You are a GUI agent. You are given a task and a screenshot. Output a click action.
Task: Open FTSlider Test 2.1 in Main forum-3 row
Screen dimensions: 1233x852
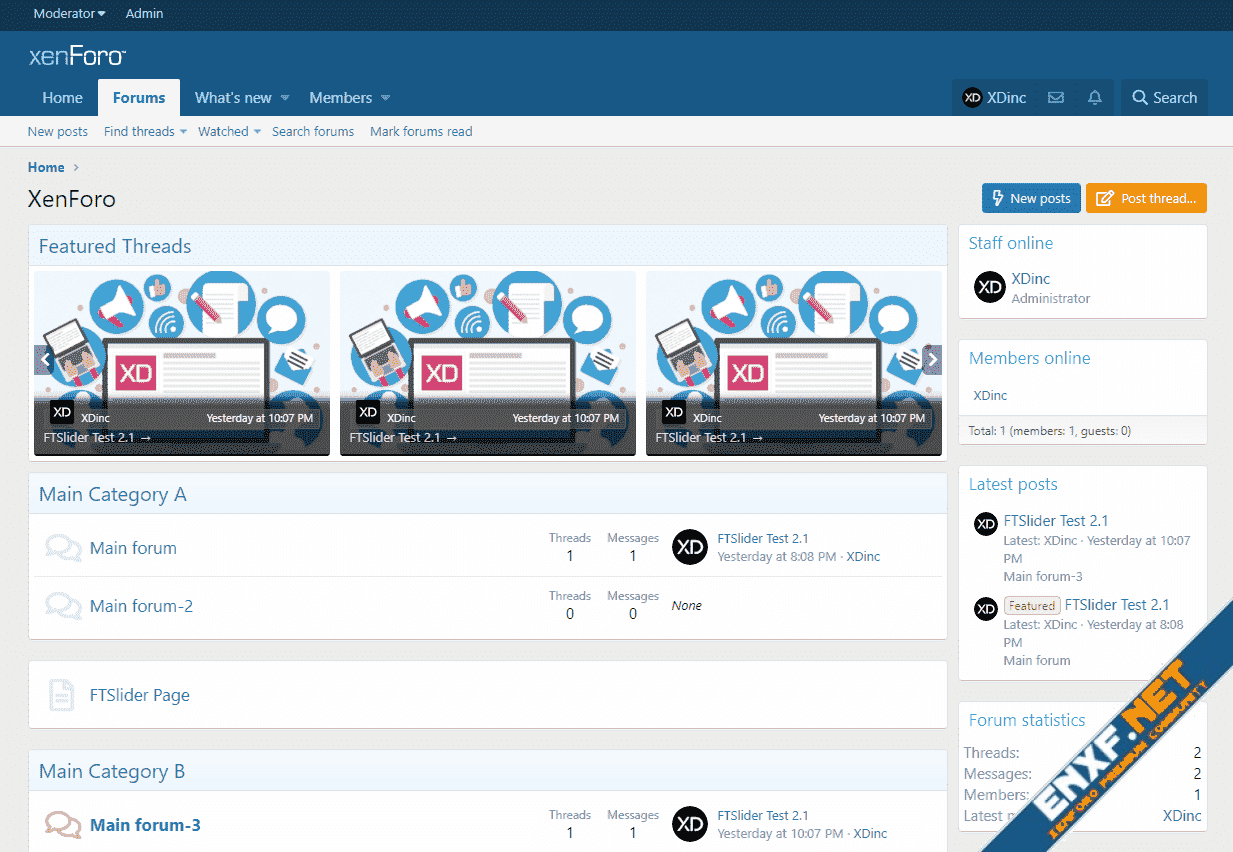click(x=763, y=815)
